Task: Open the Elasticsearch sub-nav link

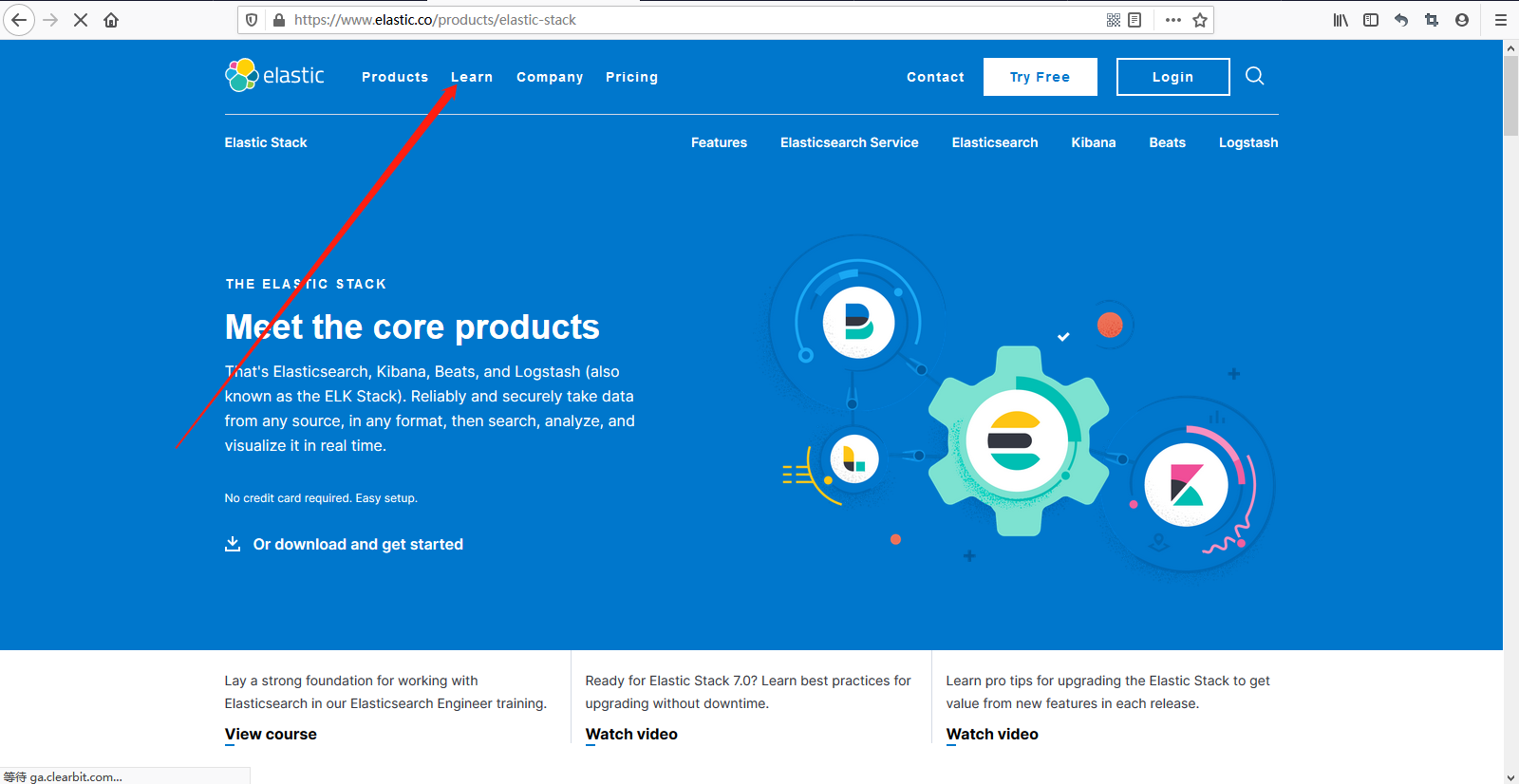Action: coord(995,142)
